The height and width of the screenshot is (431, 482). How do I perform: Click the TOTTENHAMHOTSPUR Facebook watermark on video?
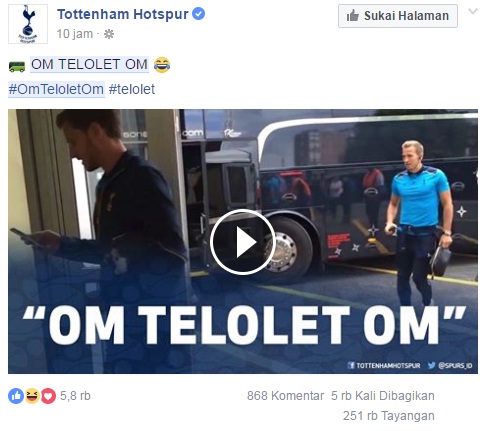[x=384, y=365]
